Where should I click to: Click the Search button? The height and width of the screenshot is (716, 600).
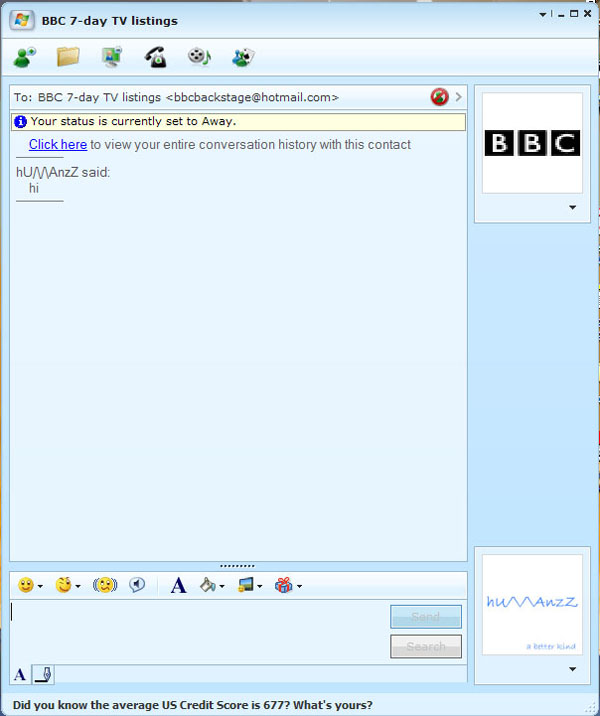[426, 647]
